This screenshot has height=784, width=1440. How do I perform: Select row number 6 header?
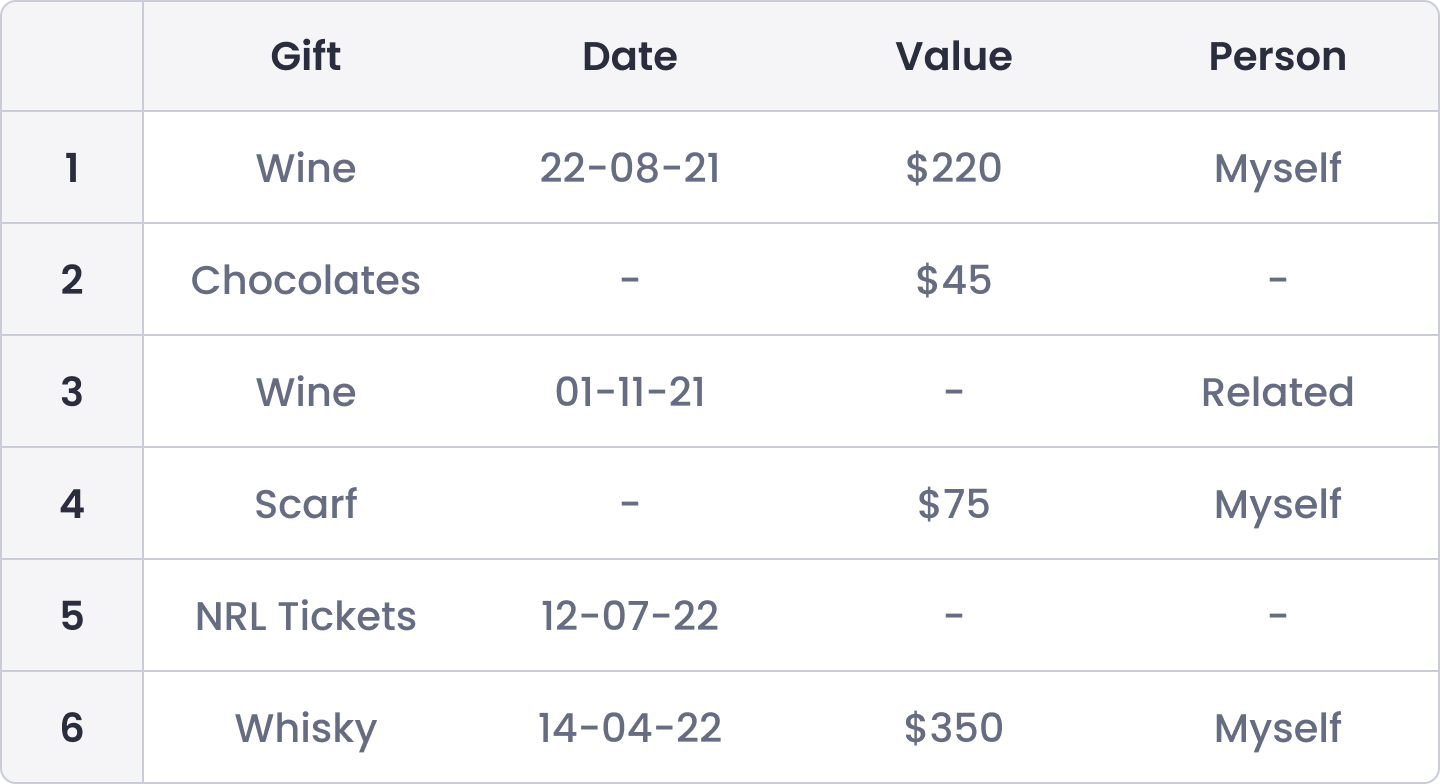click(72, 727)
